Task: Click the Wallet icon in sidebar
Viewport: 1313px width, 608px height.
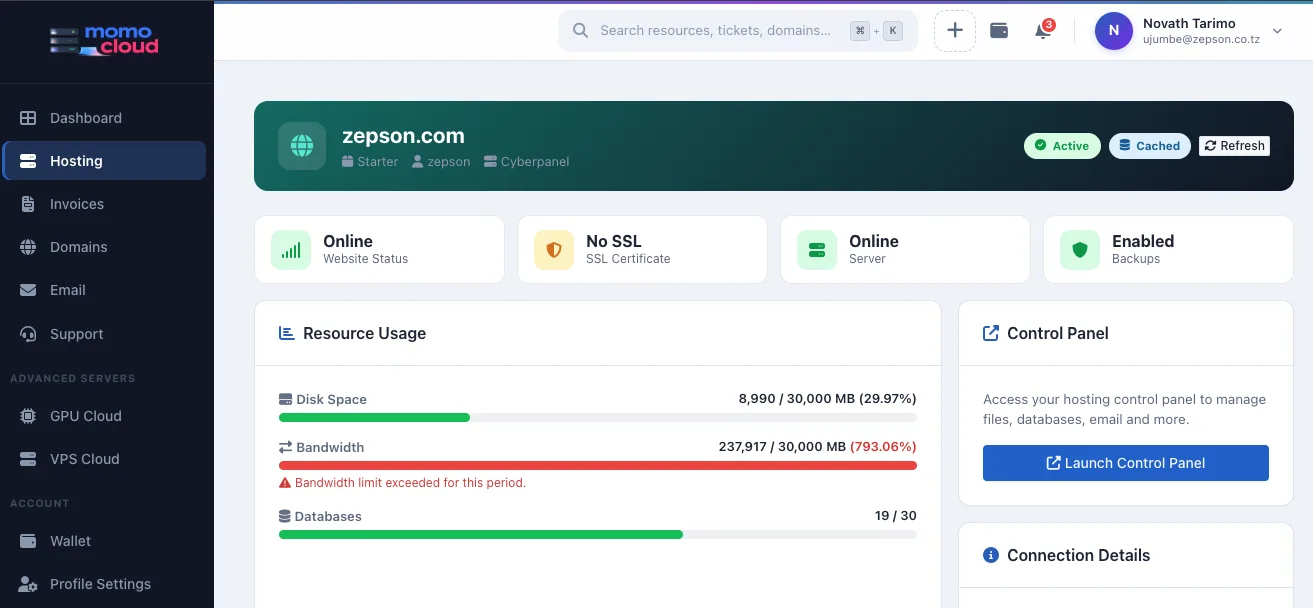Action: 28,541
